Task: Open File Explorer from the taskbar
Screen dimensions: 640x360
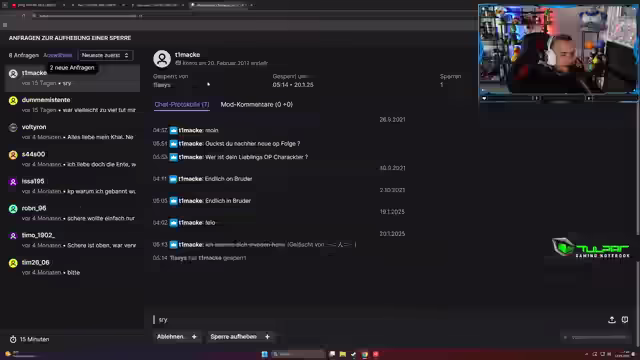Action: (x=342, y=354)
